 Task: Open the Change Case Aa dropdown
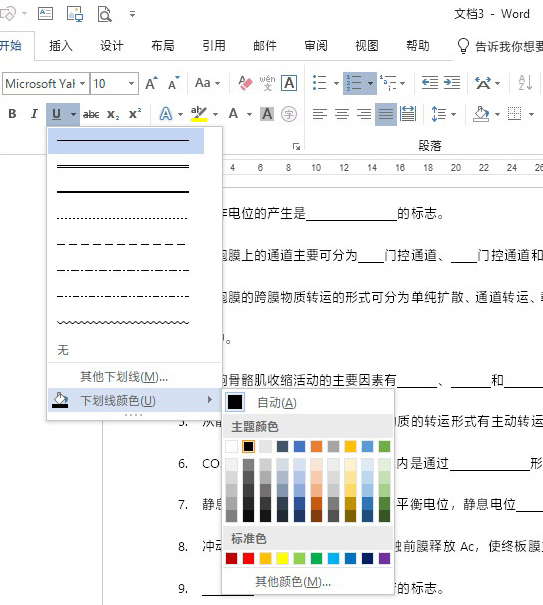(x=207, y=83)
